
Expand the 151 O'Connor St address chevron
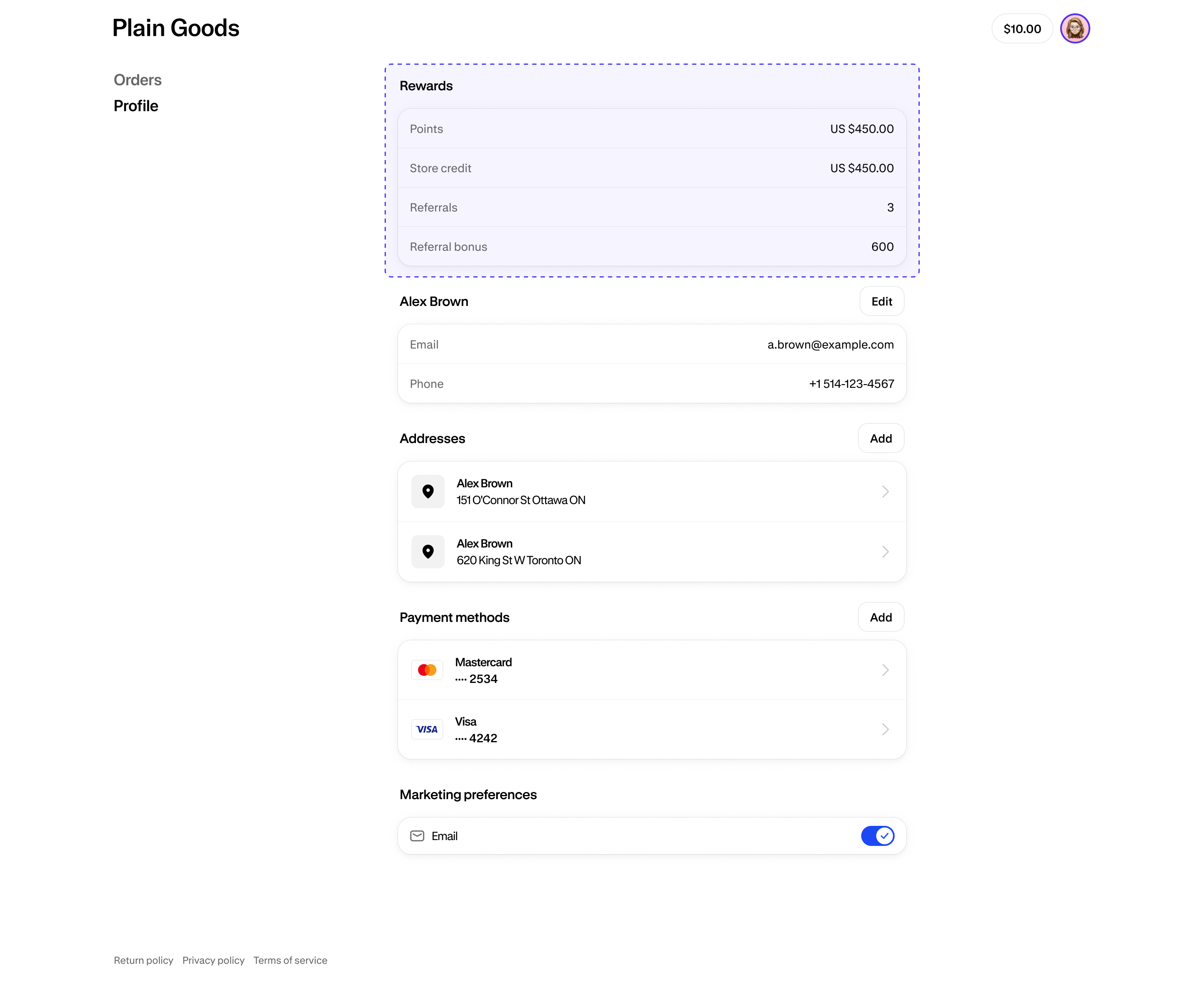pyautogui.click(x=885, y=491)
